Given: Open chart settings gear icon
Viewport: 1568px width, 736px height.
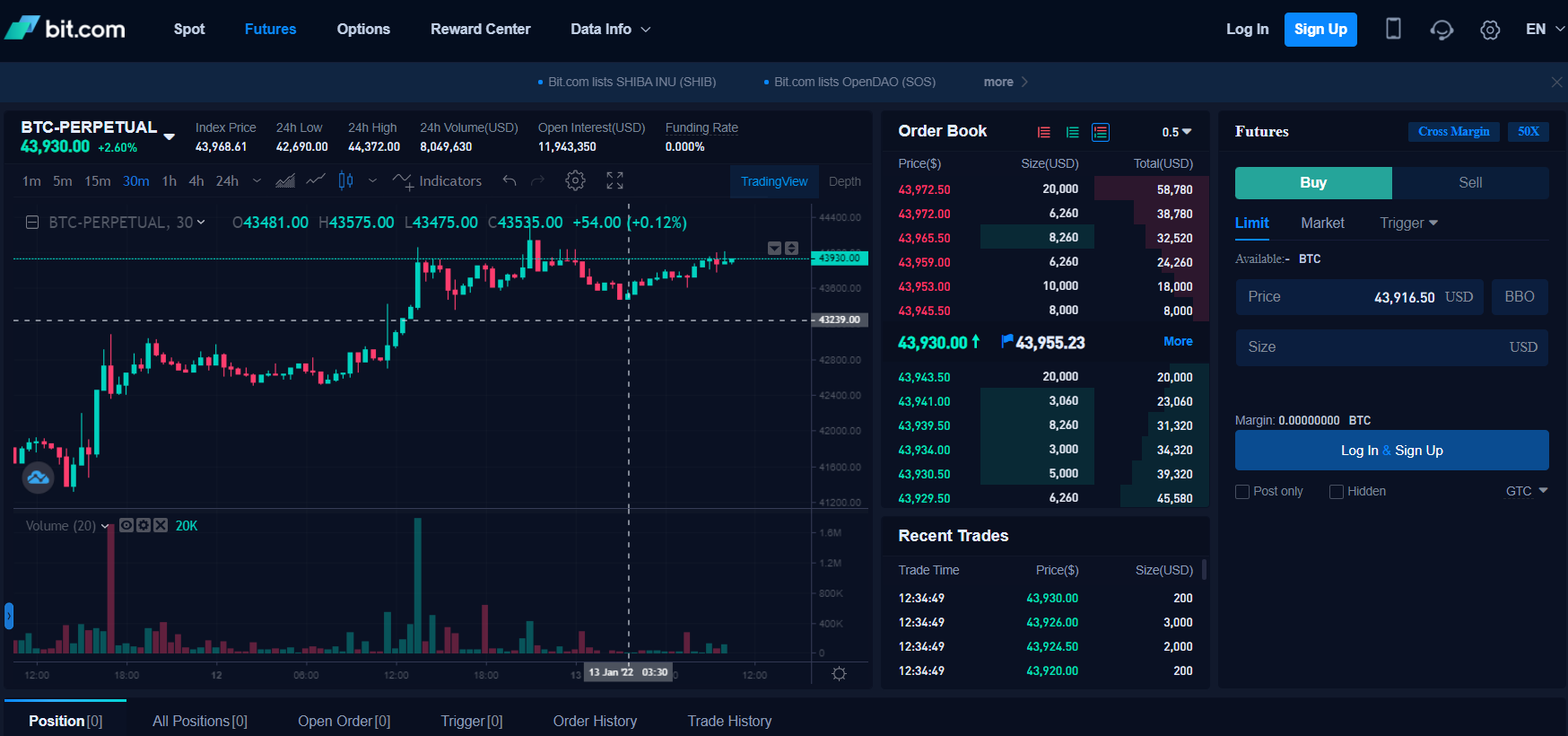Looking at the screenshot, I should click(x=575, y=181).
